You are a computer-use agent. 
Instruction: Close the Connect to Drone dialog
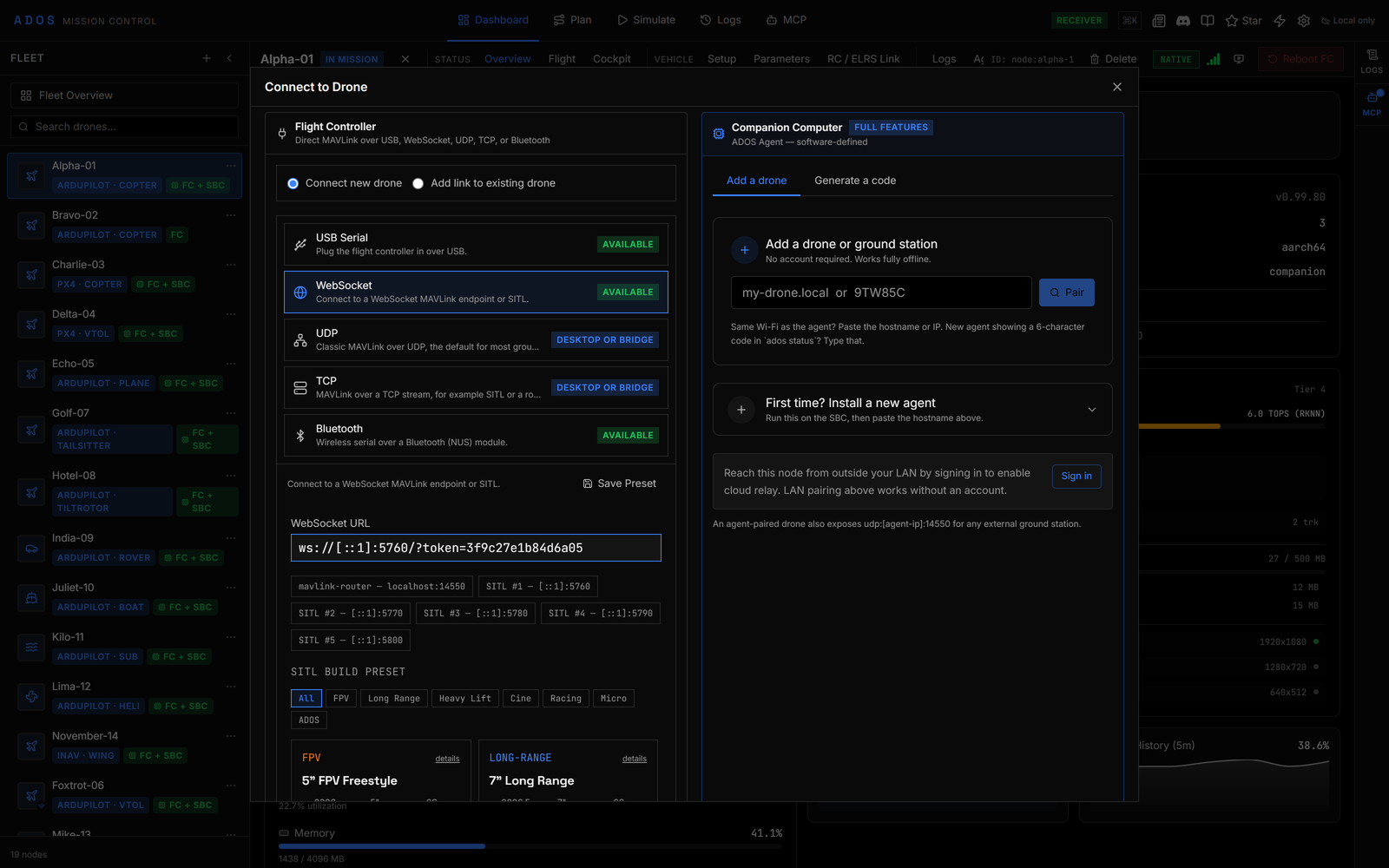pyautogui.click(x=1117, y=87)
